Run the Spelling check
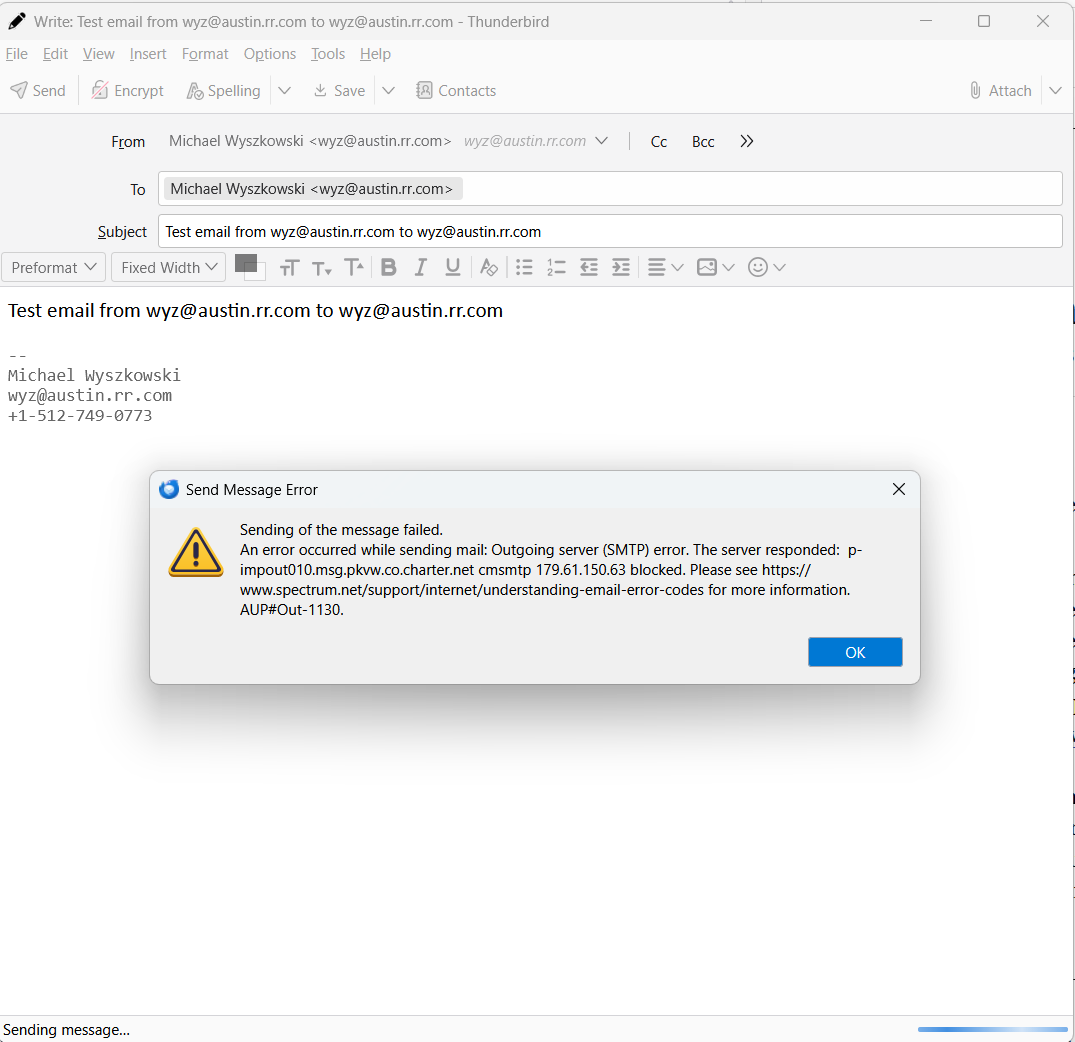 (x=224, y=90)
